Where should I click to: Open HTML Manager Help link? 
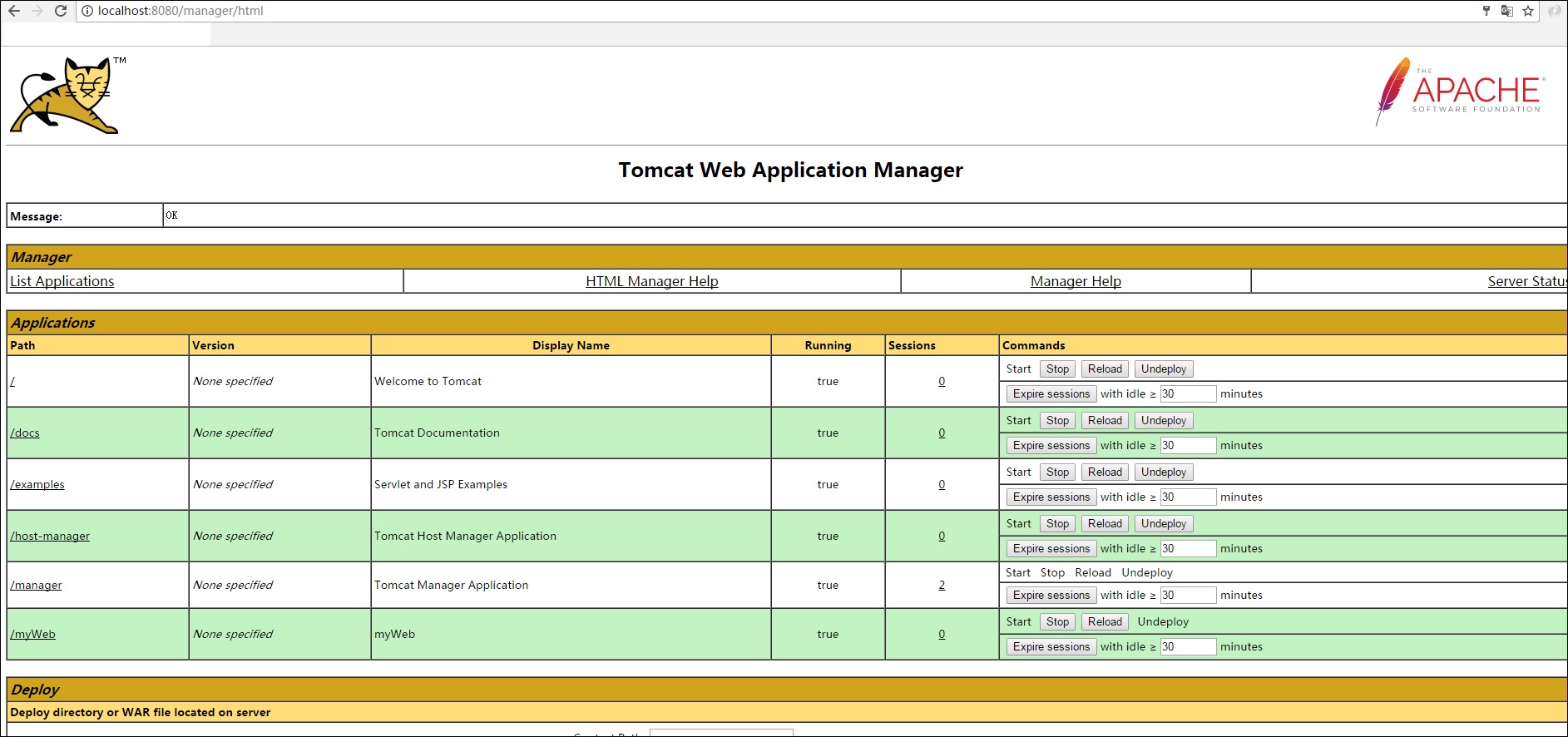tap(652, 281)
